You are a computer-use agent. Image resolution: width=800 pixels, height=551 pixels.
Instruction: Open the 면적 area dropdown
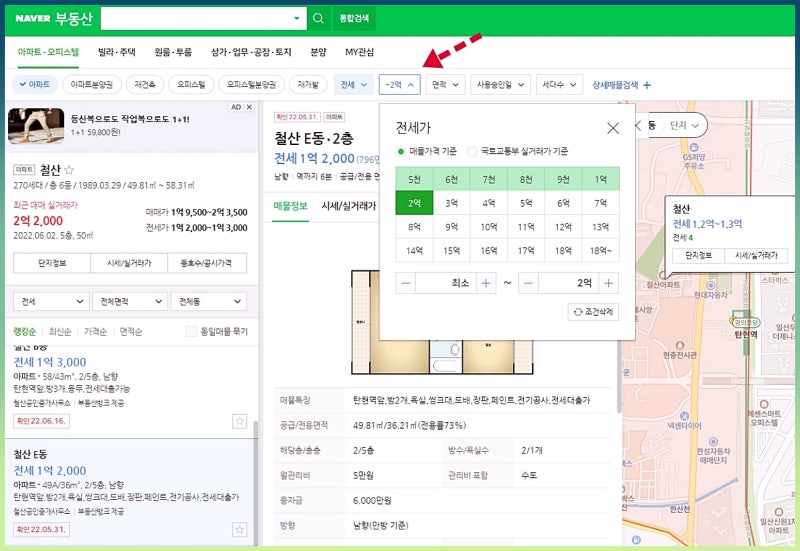coord(445,85)
